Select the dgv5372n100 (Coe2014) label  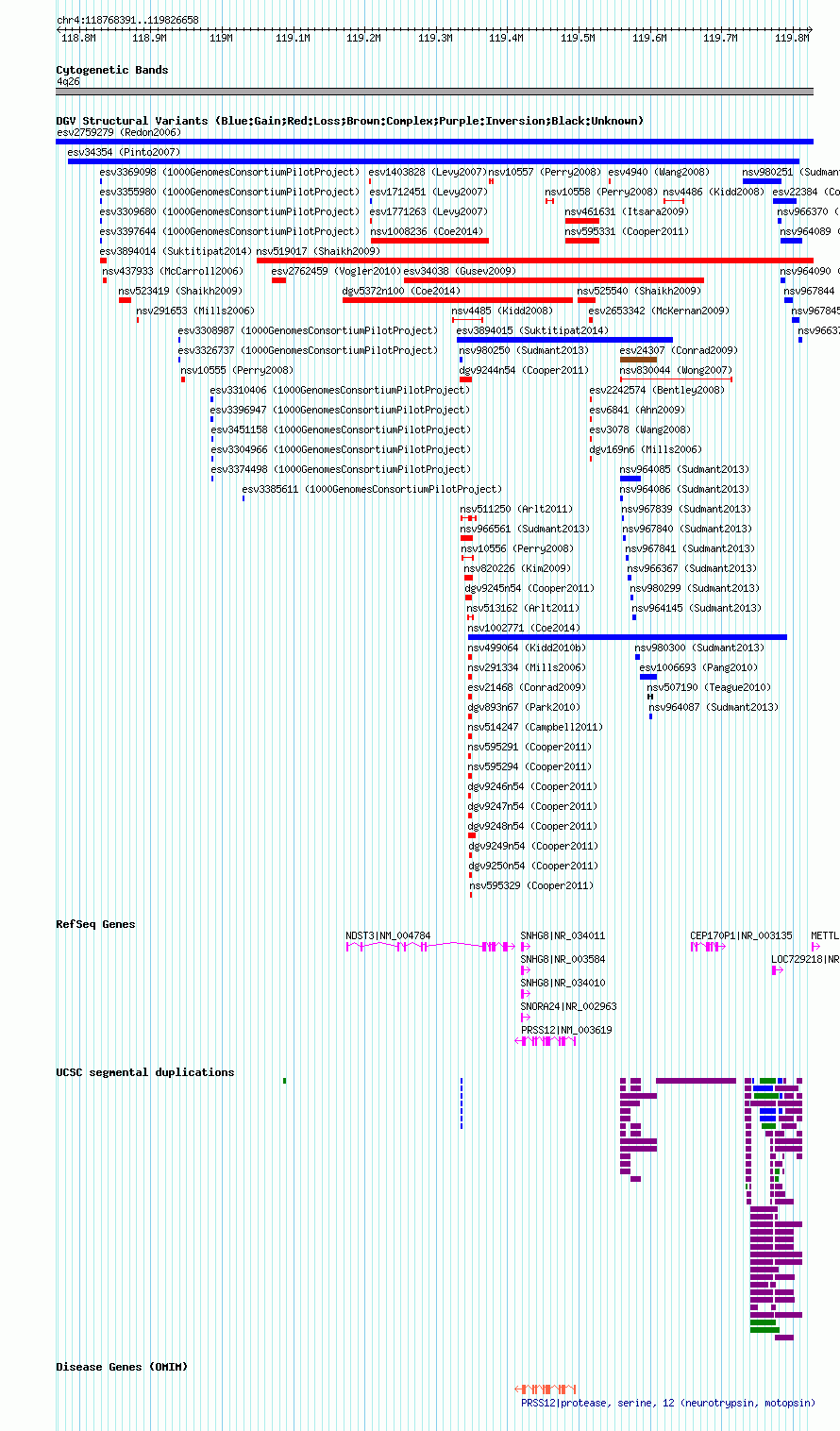[x=402, y=291]
